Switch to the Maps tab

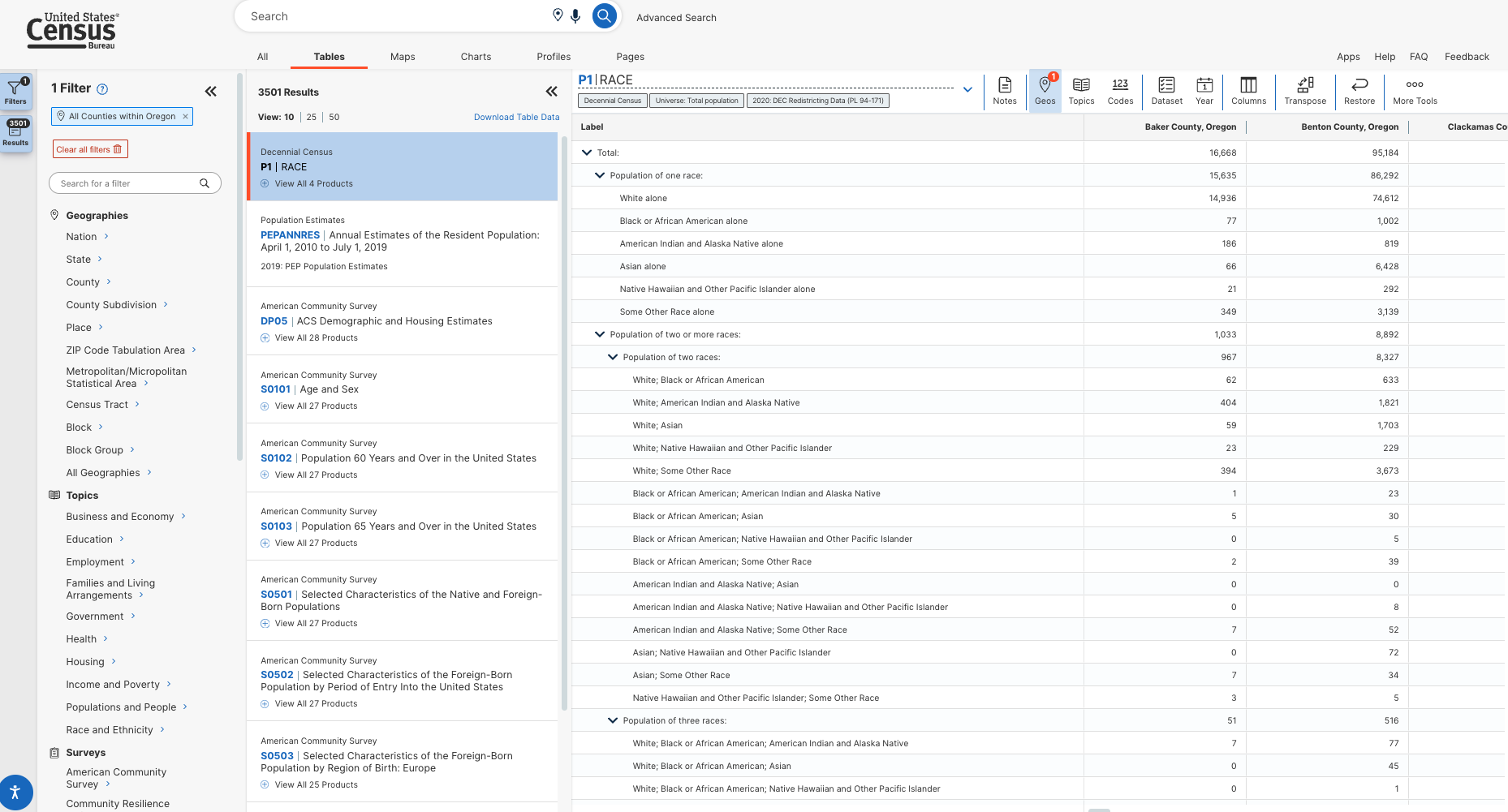point(403,57)
